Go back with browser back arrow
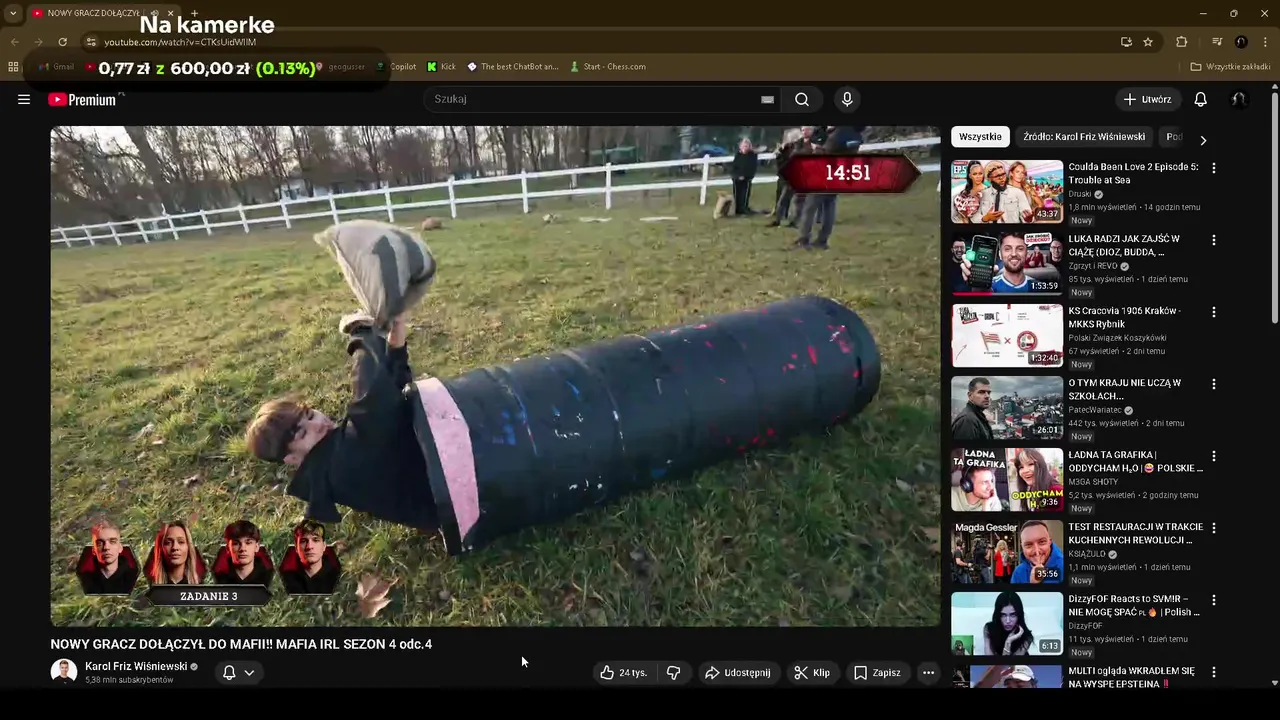The width and height of the screenshot is (1280, 720). 14,42
